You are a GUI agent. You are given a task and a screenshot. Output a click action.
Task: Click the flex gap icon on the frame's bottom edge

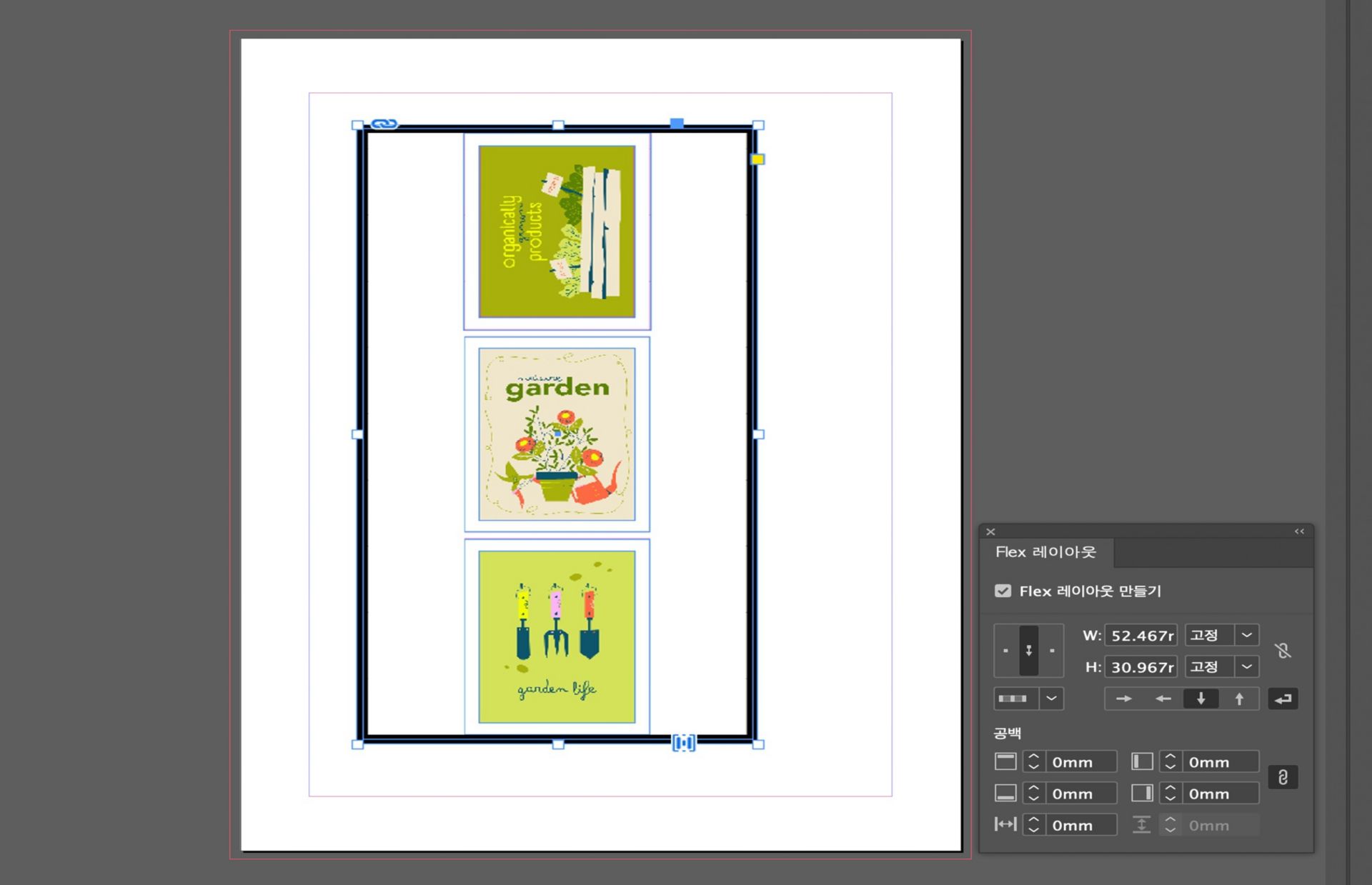click(683, 743)
